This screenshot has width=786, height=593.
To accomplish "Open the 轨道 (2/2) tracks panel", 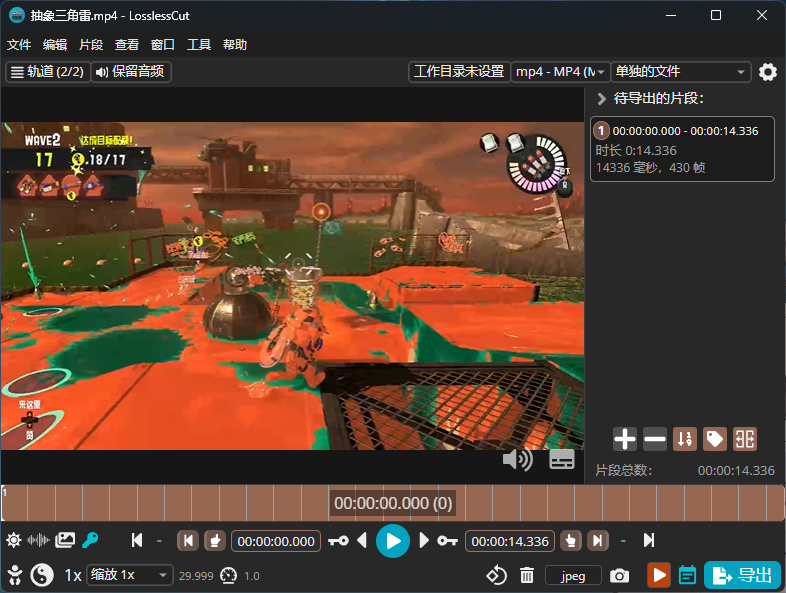I will pos(48,72).
